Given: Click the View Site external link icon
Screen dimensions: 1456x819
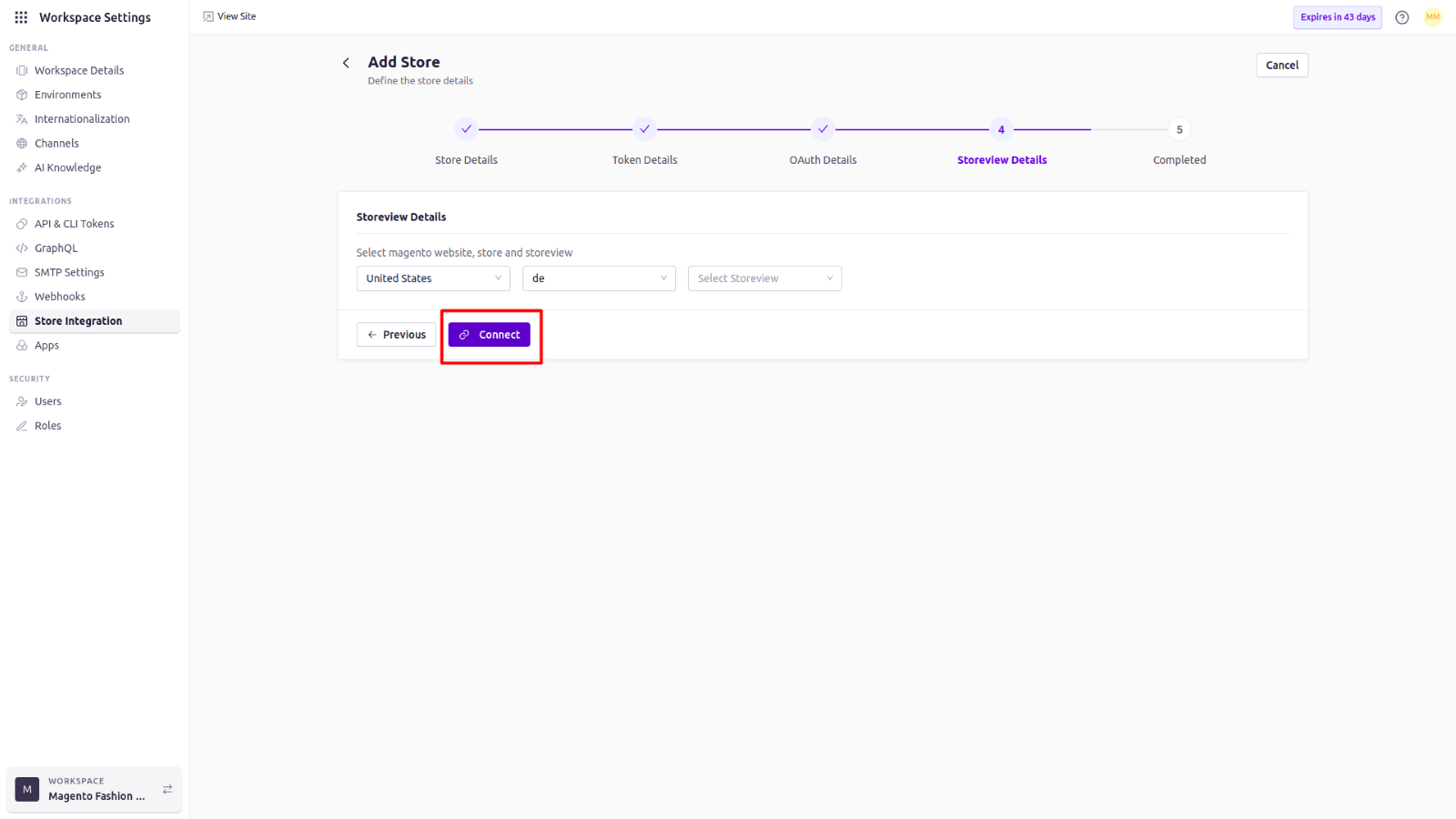Looking at the screenshot, I should click(x=208, y=16).
